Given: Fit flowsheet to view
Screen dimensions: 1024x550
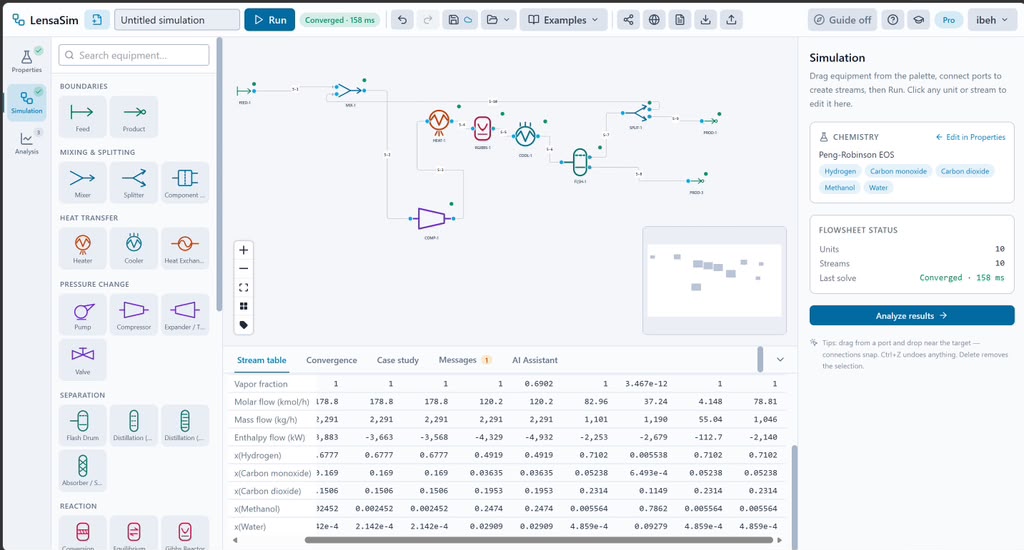Looking at the screenshot, I should point(244,287).
